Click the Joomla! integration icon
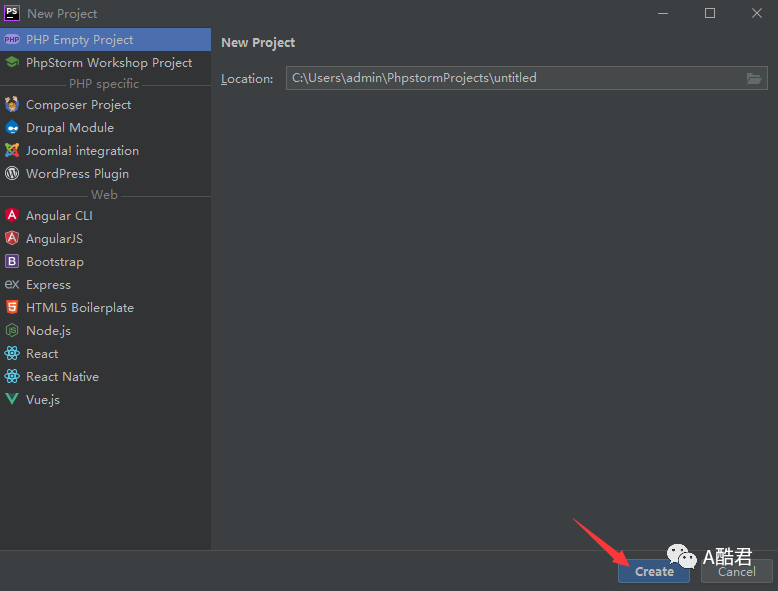 (12, 150)
